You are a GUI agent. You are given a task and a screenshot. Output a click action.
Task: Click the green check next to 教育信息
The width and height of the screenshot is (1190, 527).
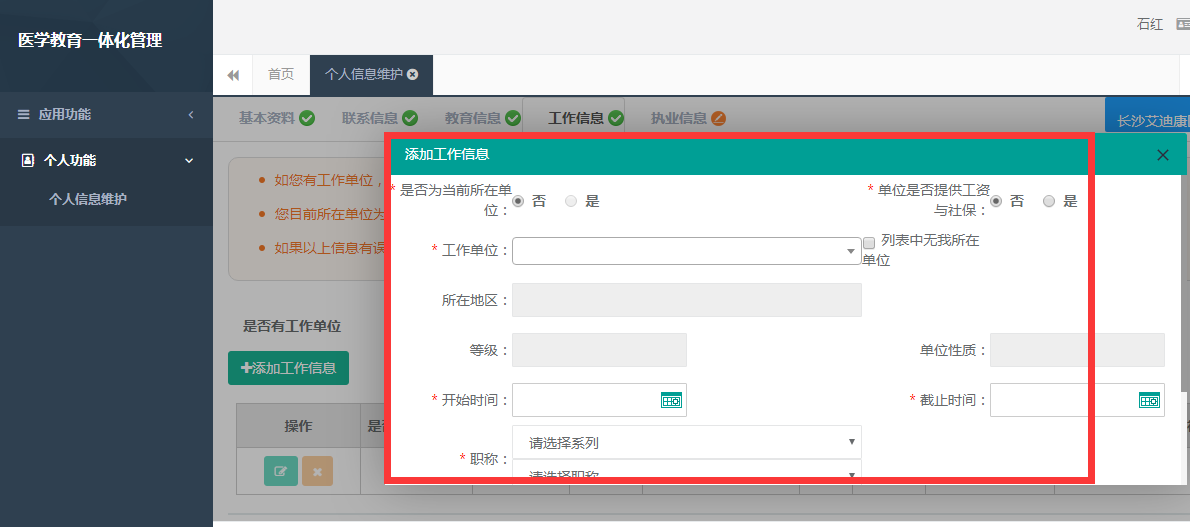pos(513,118)
